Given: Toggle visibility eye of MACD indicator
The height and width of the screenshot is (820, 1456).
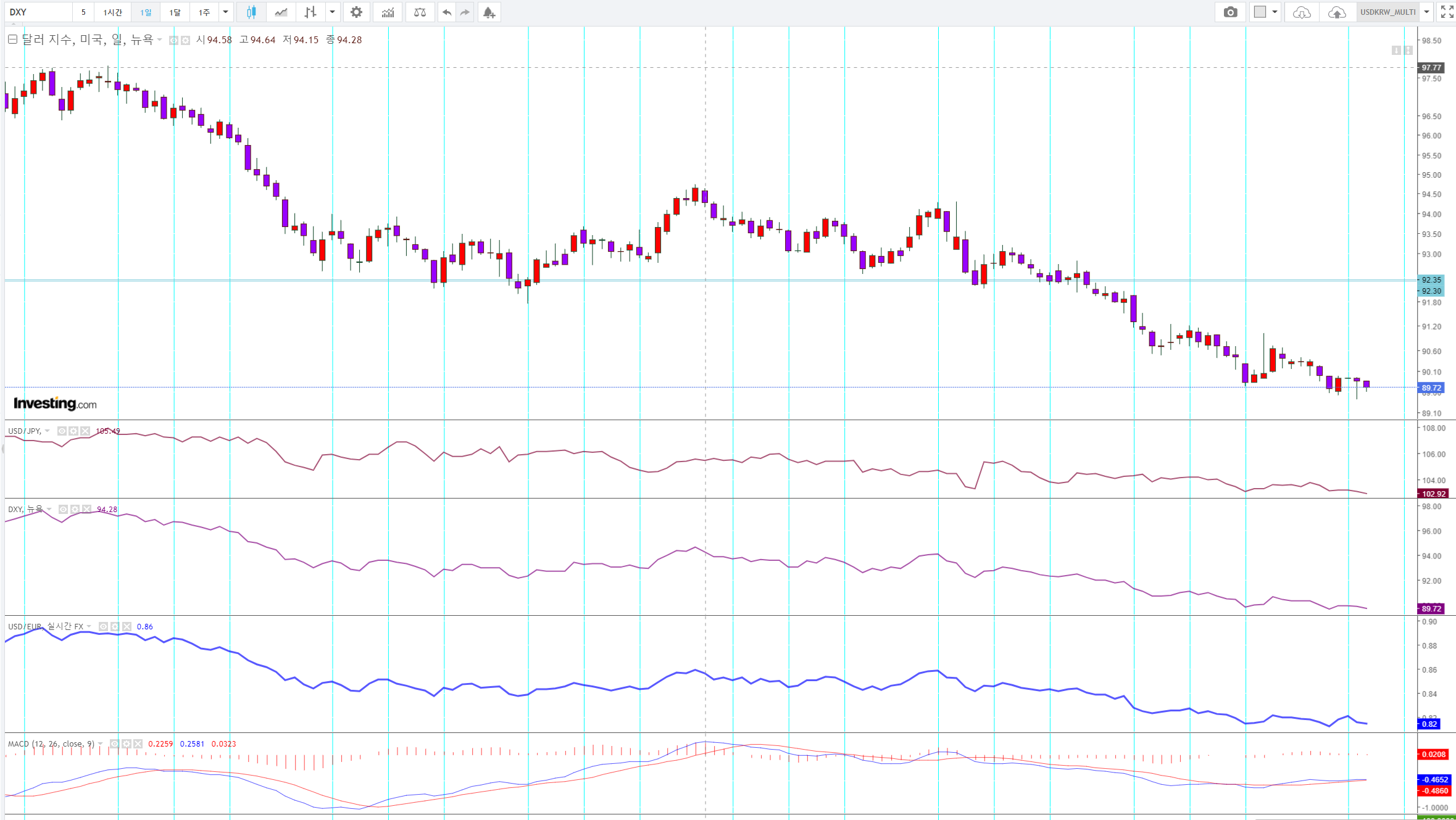Looking at the screenshot, I should tap(115, 744).
